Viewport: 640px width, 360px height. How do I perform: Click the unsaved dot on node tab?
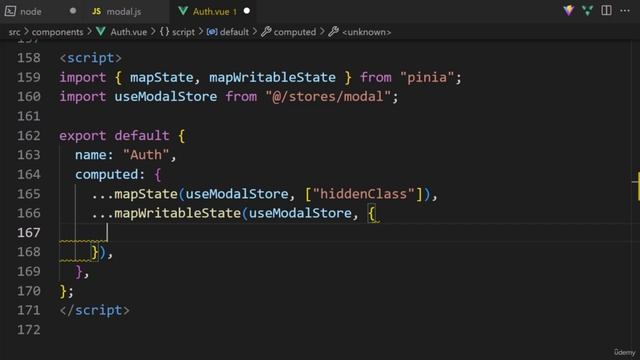click(x=73, y=11)
